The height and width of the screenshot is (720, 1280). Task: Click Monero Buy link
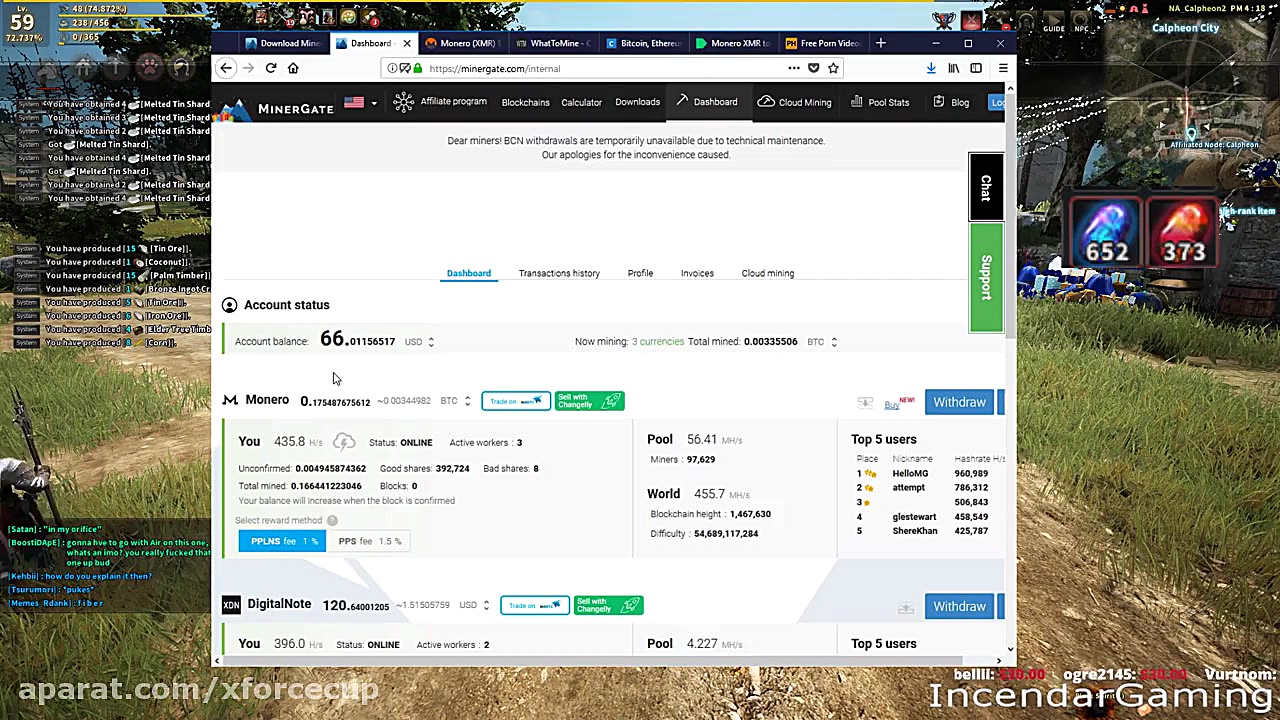[x=892, y=404]
